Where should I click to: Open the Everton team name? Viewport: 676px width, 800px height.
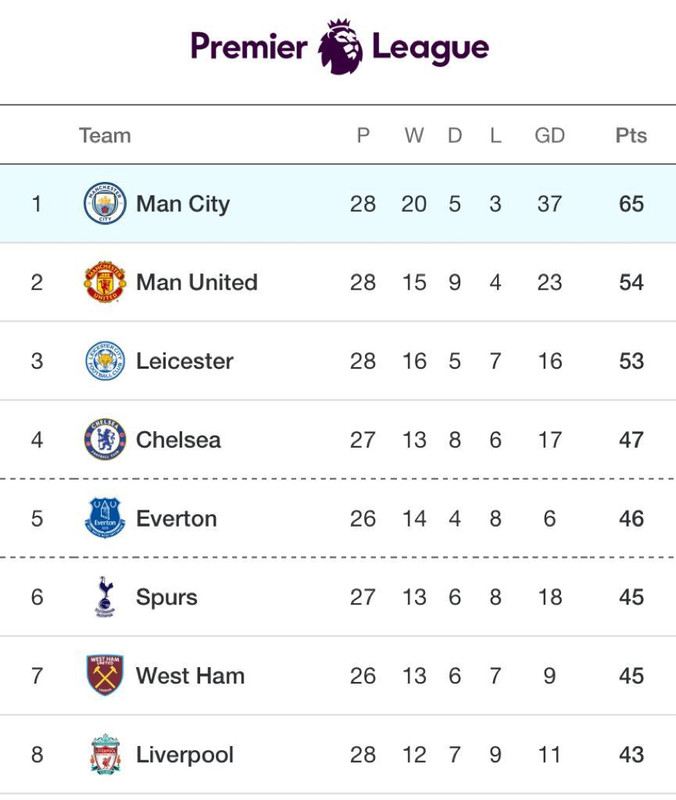point(177,518)
